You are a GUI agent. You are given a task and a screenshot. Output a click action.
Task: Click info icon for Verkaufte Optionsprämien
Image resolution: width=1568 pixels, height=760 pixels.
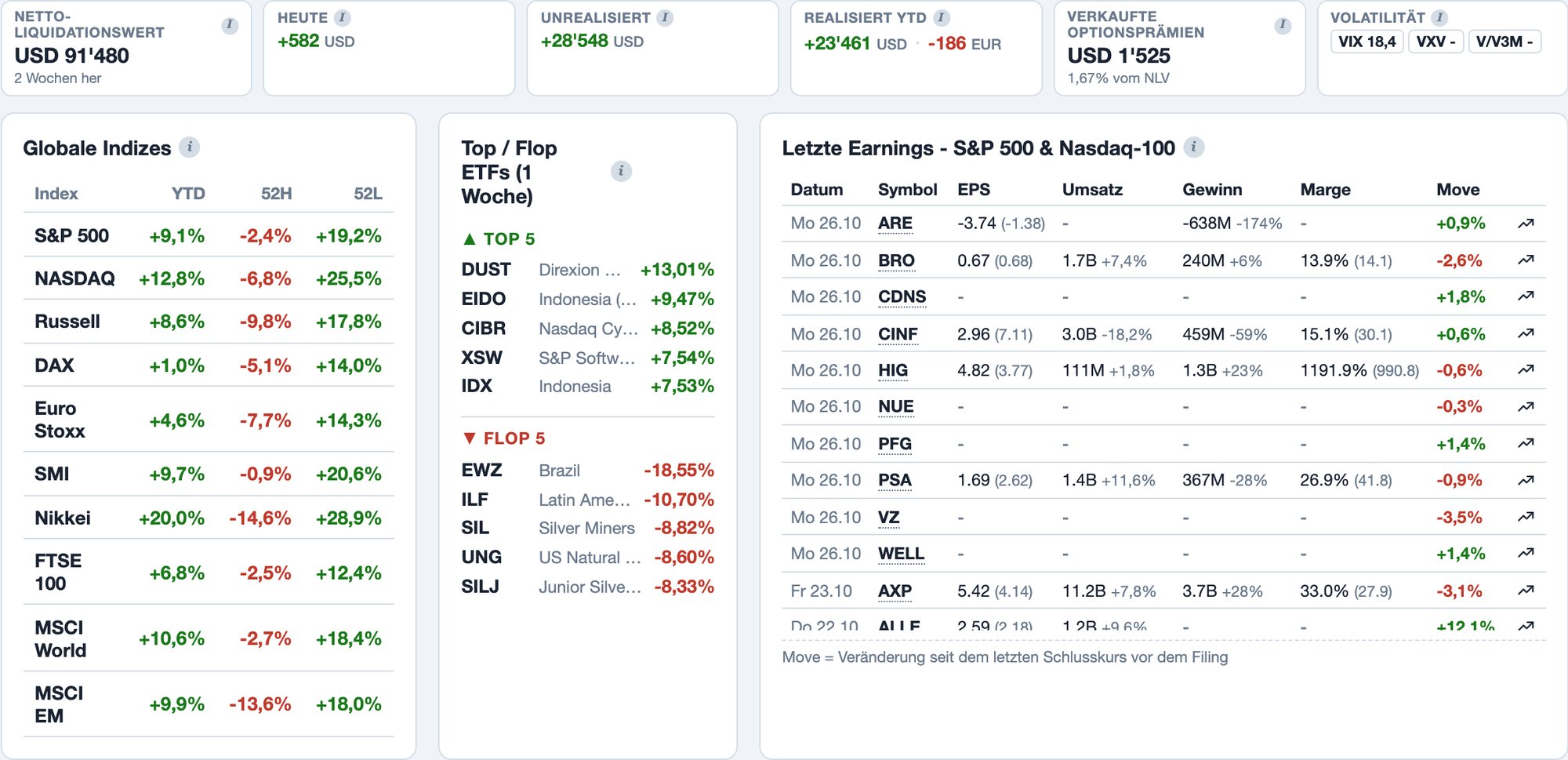(x=1283, y=25)
